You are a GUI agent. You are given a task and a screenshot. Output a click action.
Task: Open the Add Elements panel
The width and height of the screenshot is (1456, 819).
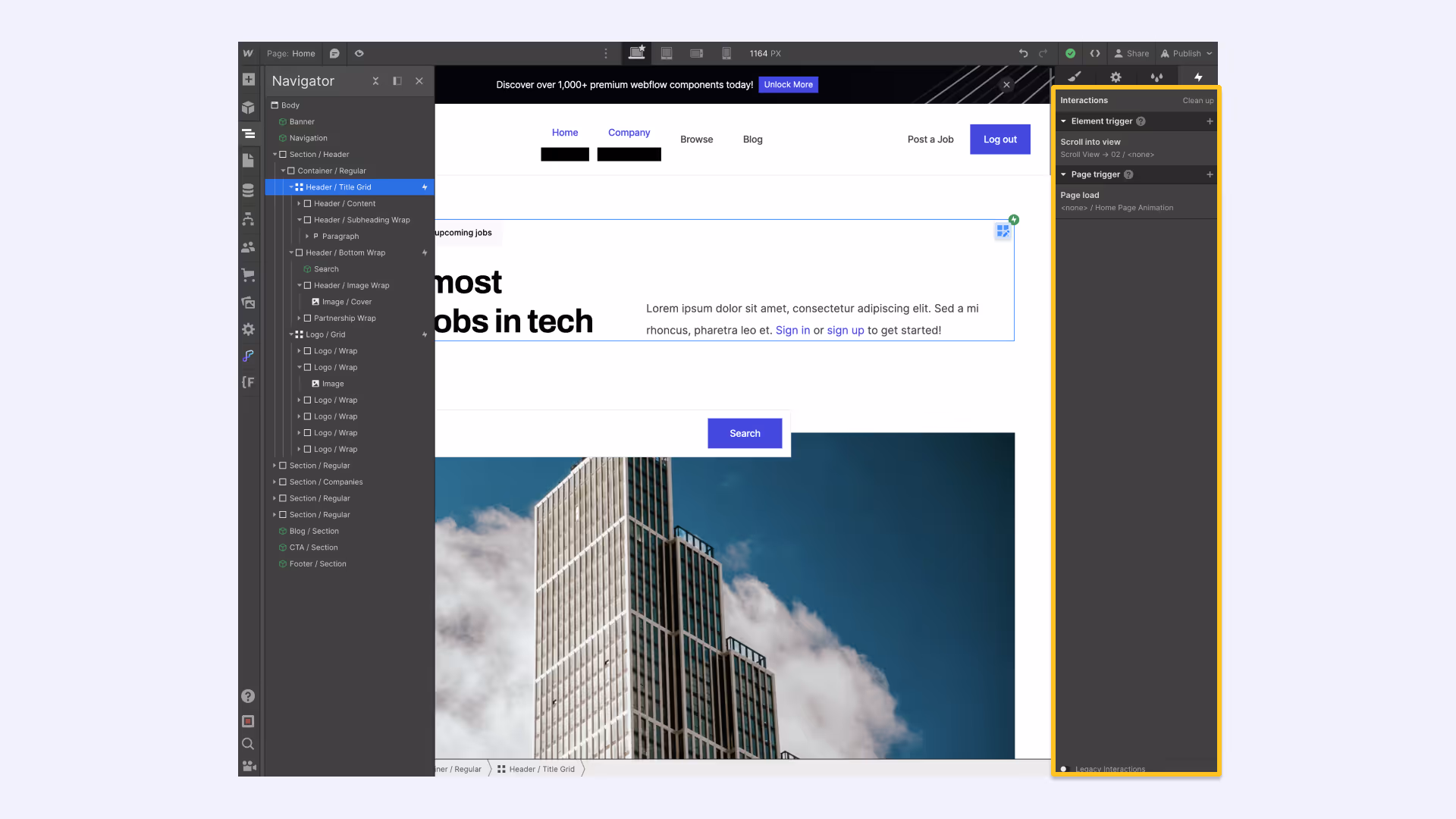(x=248, y=80)
